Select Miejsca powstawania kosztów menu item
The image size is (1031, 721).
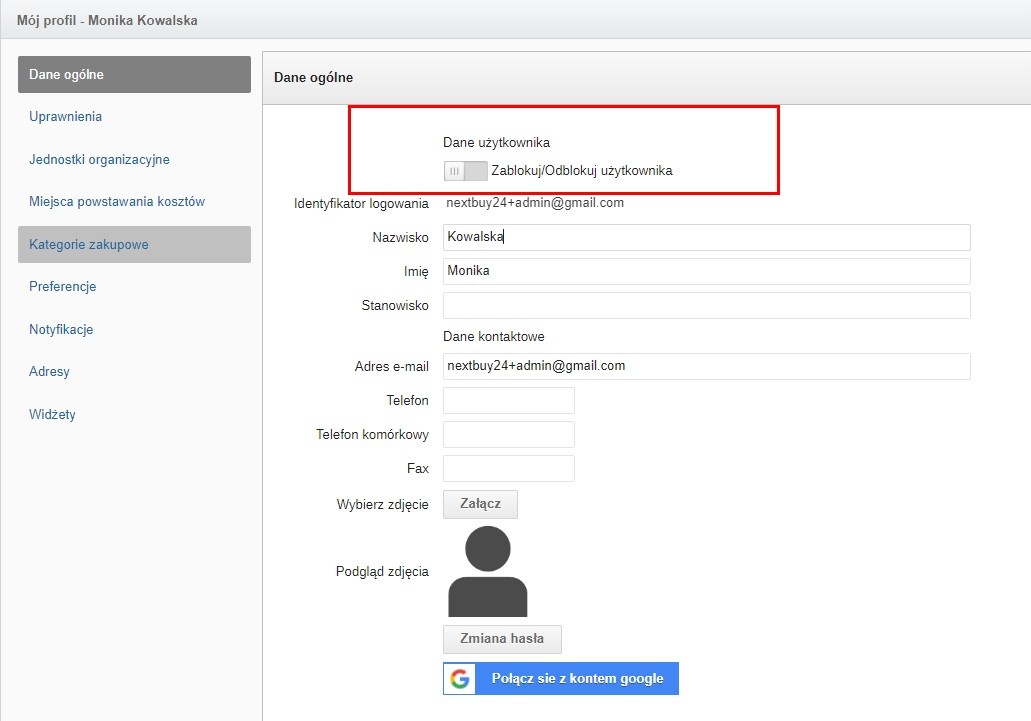coord(117,202)
